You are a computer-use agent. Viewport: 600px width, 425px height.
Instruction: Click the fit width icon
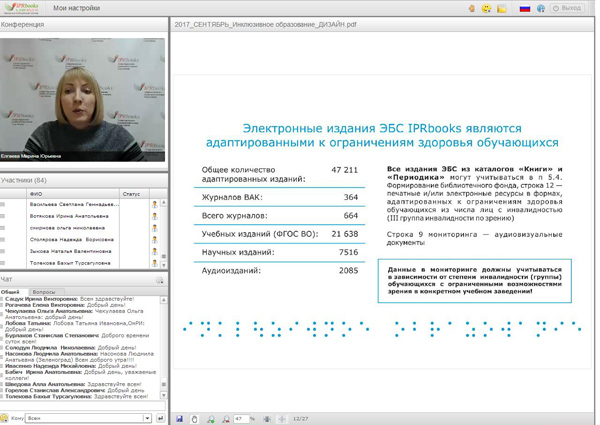(267, 419)
